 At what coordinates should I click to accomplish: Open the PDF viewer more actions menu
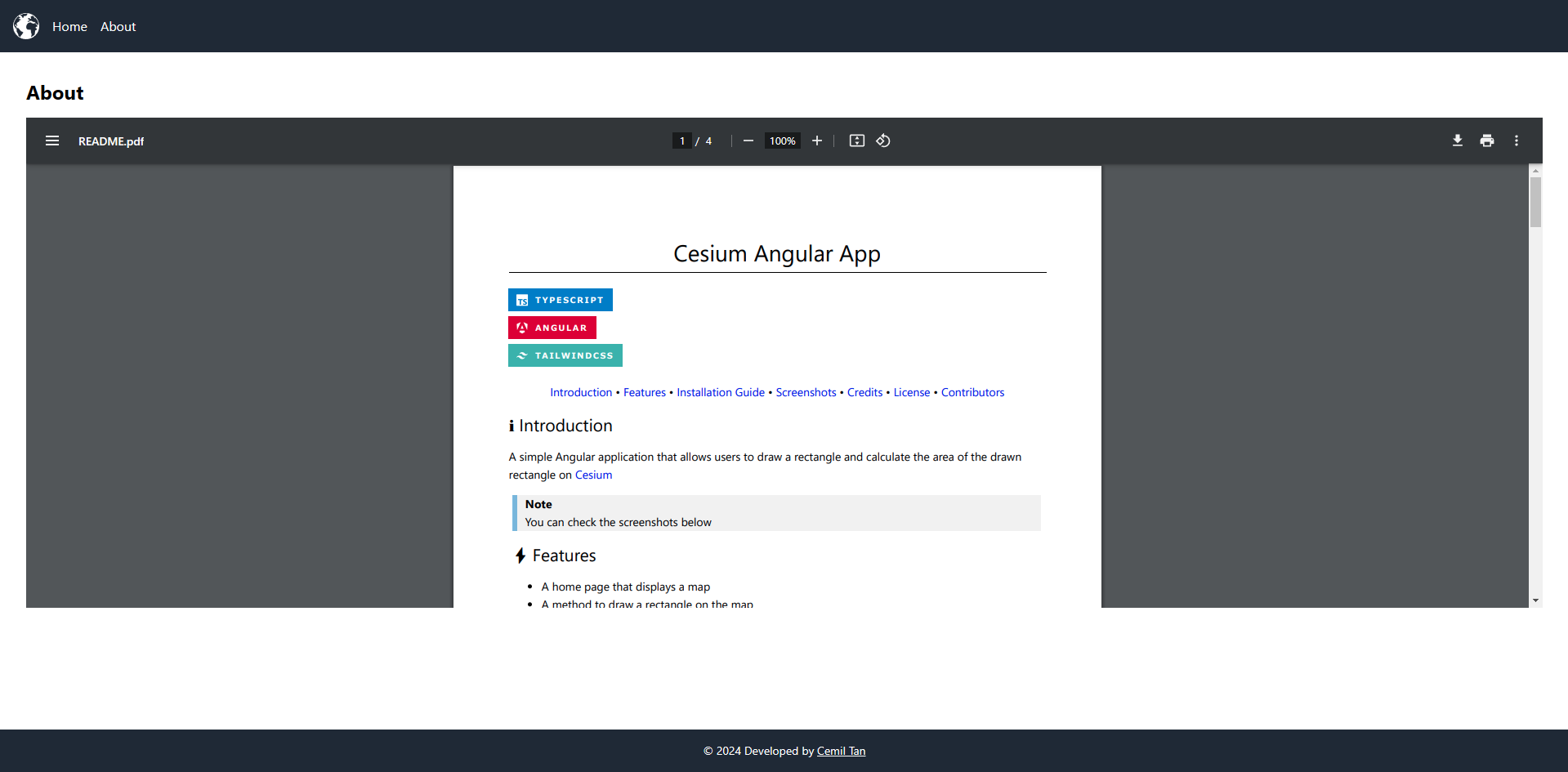pos(1516,141)
